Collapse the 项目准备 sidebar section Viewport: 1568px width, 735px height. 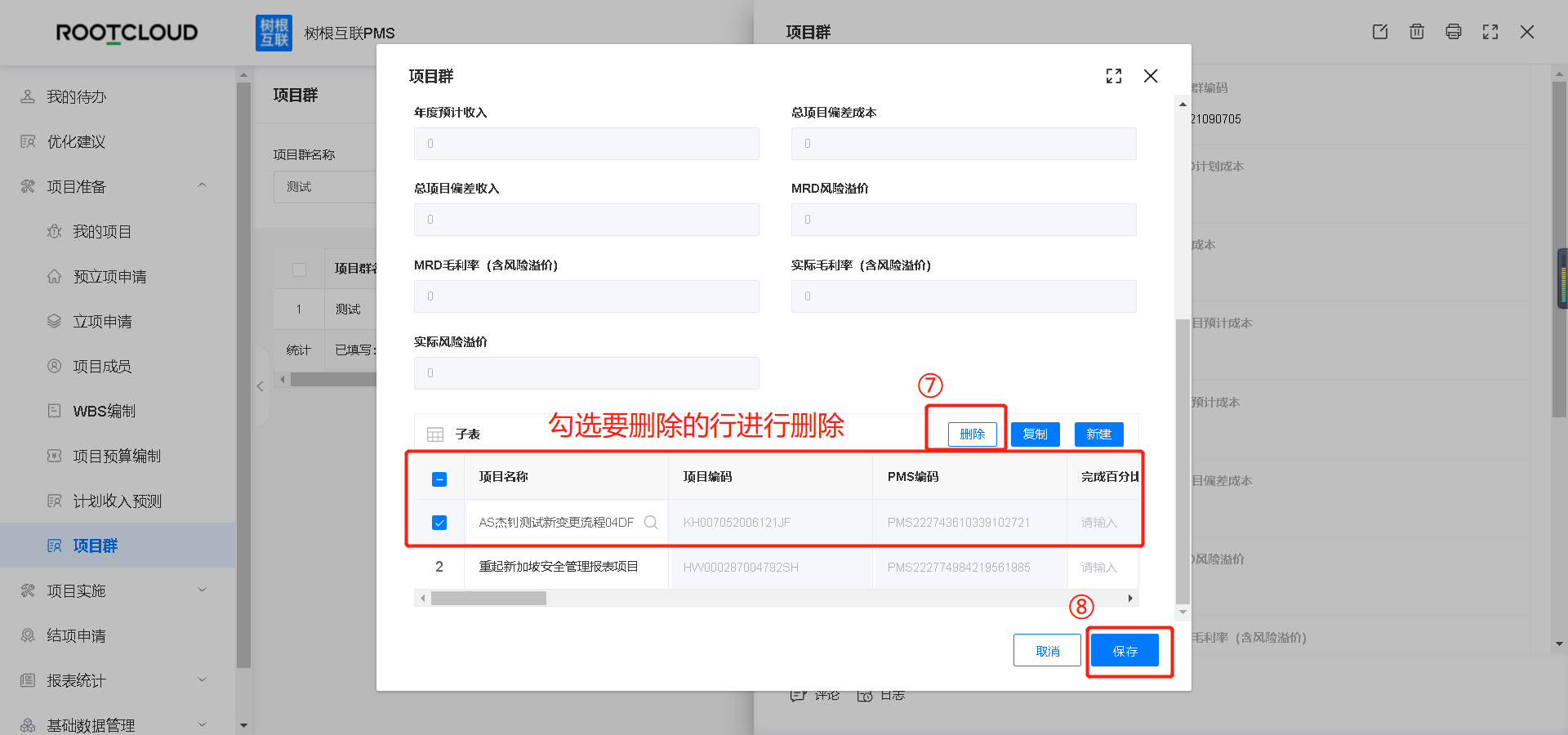(202, 186)
